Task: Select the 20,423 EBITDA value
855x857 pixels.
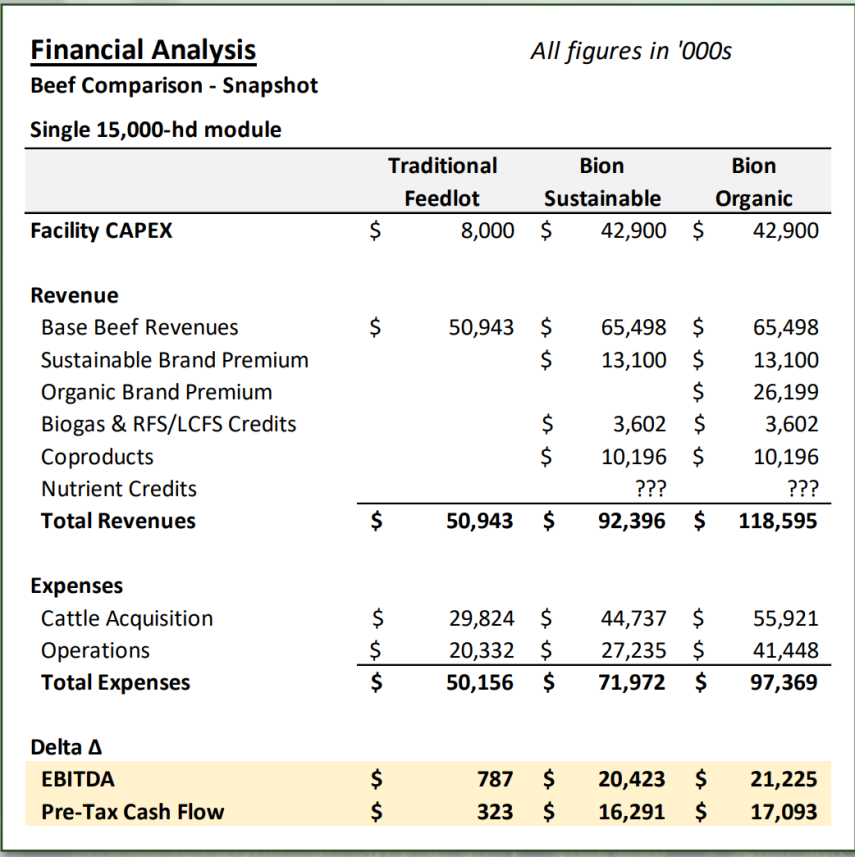Action: point(631,779)
